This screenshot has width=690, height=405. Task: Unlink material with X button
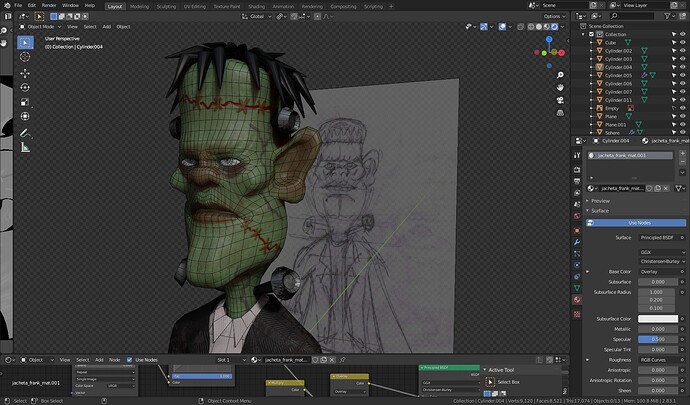tap(666, 188)
